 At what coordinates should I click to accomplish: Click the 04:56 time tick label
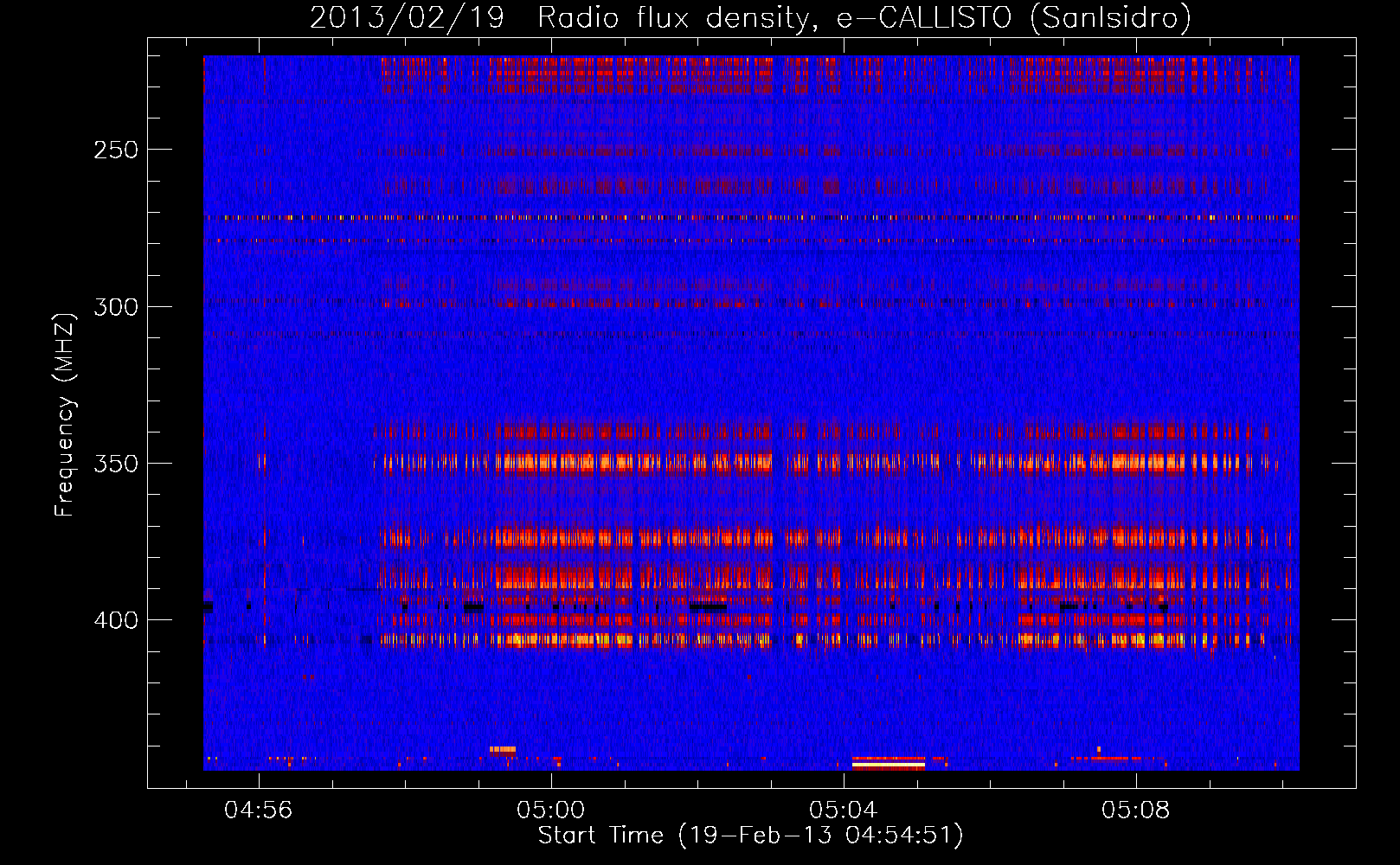tap(259, 811)
